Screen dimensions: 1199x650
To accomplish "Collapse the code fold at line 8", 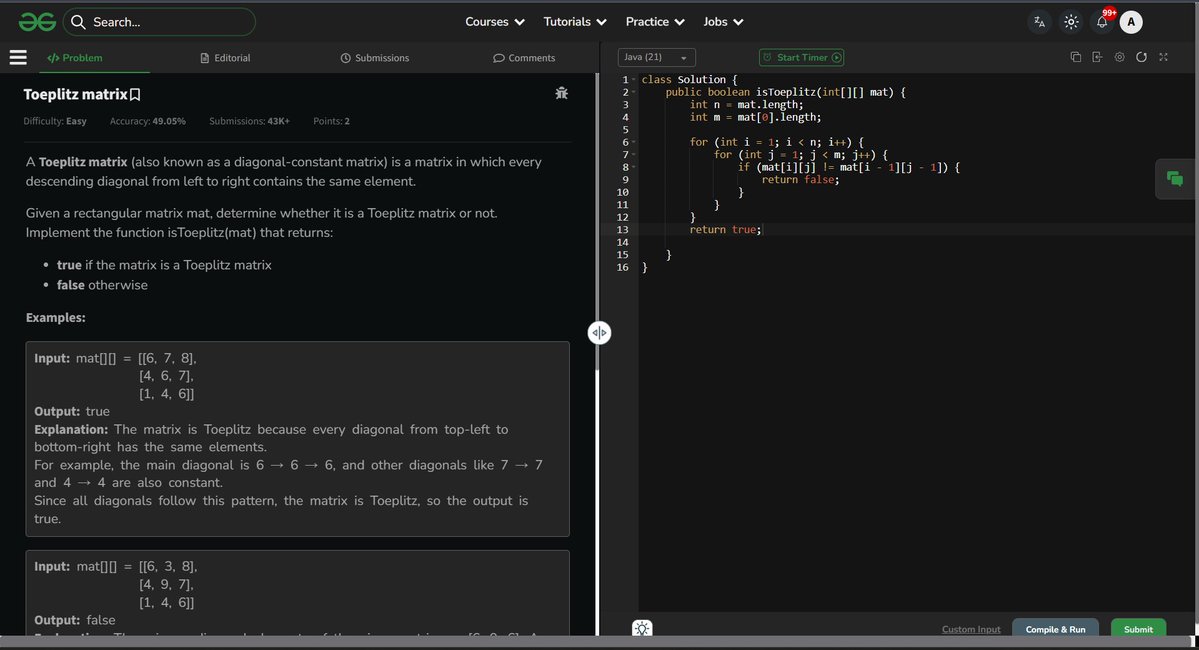I will tap(634, 167).
